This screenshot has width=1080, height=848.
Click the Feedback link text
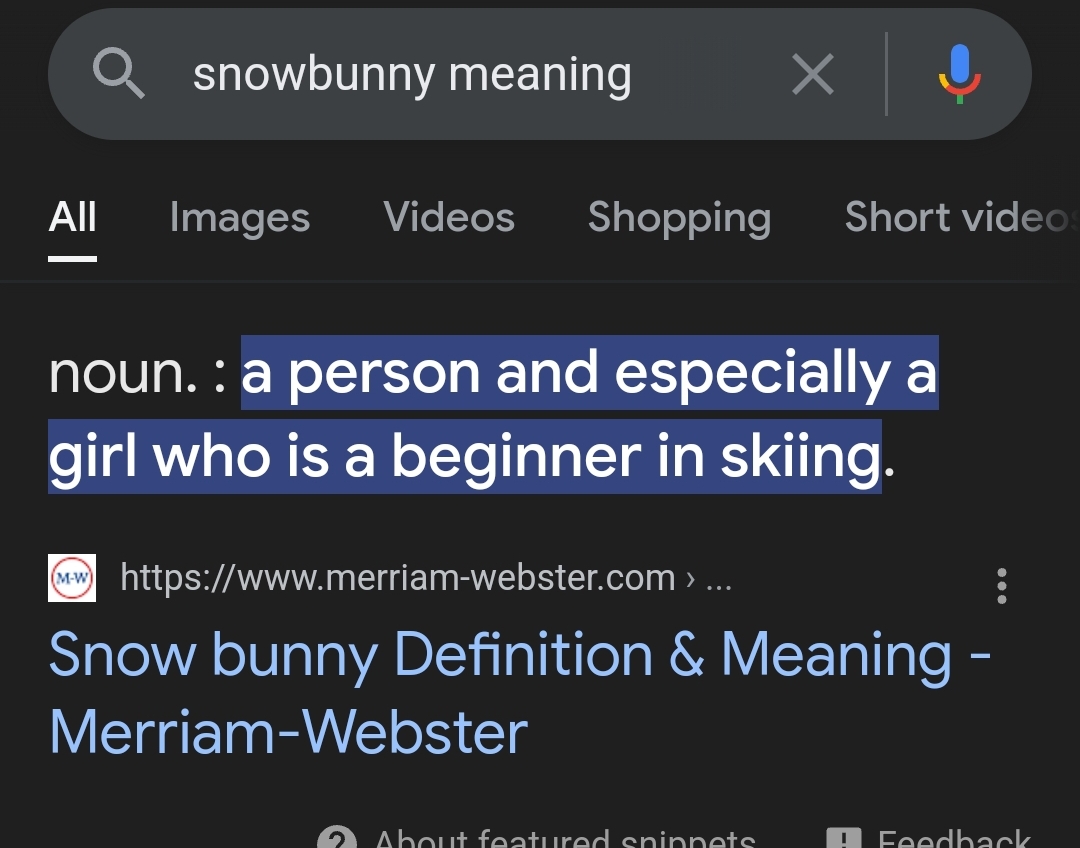[x=954, y=838]
